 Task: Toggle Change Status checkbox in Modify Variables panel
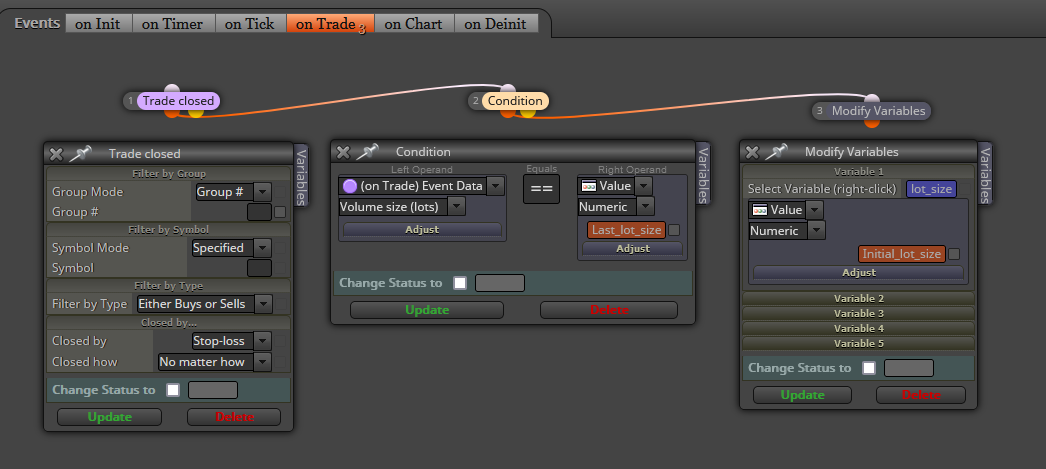(869, 368)
